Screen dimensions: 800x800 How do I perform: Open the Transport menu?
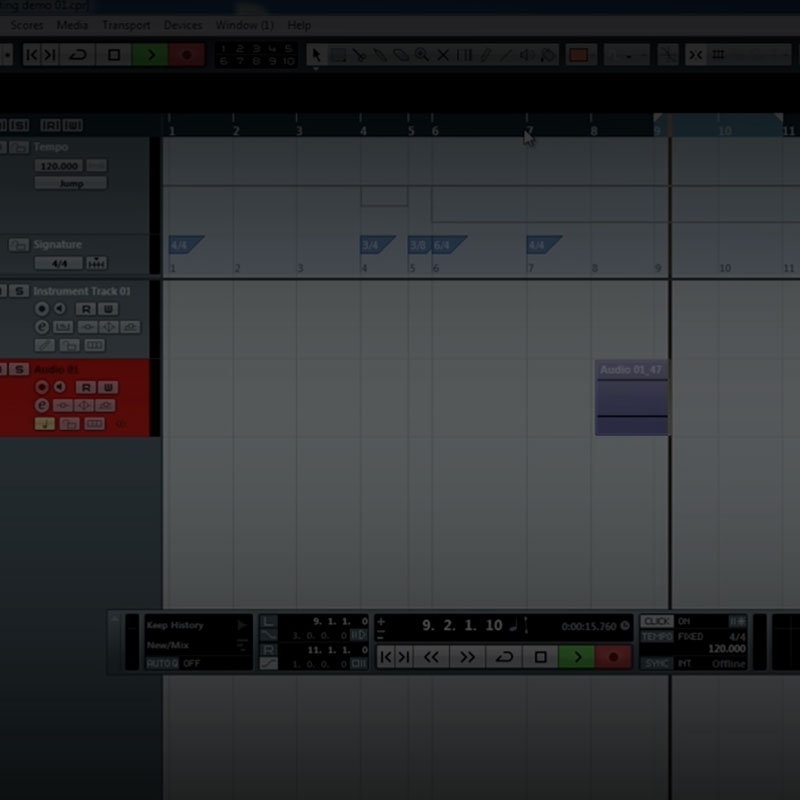click(x=126, y=25)
